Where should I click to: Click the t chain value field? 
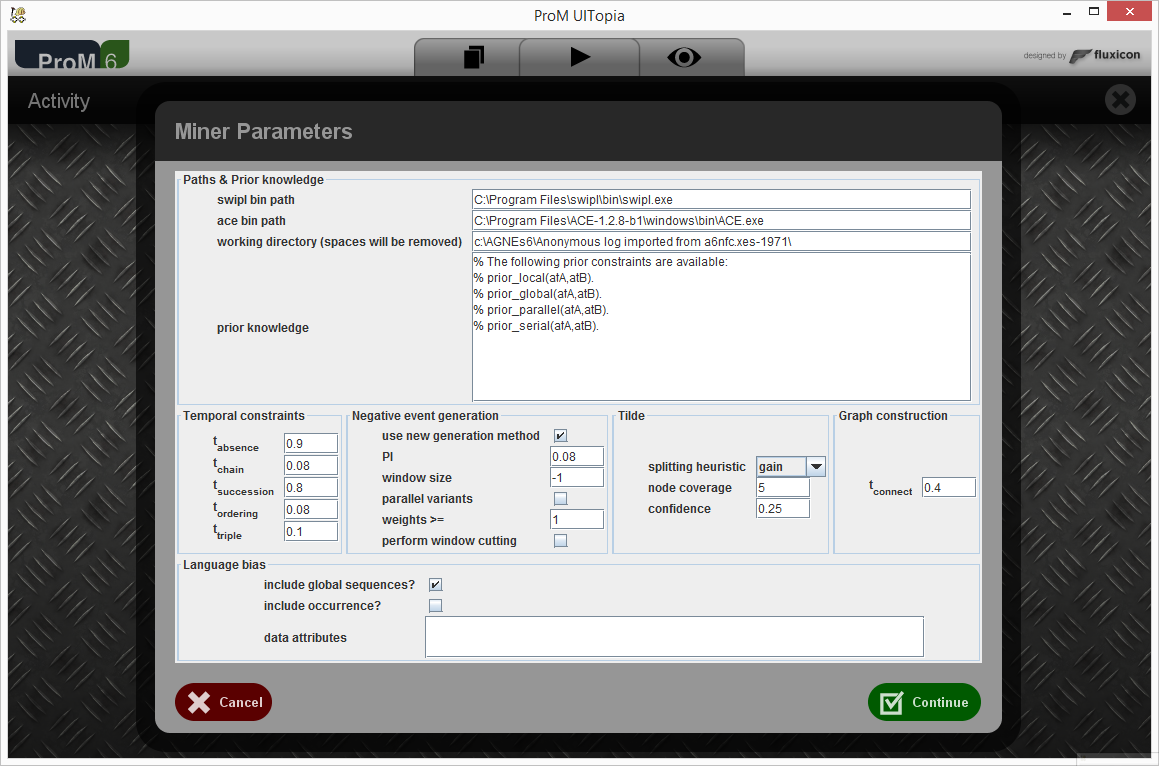point(310,465)
